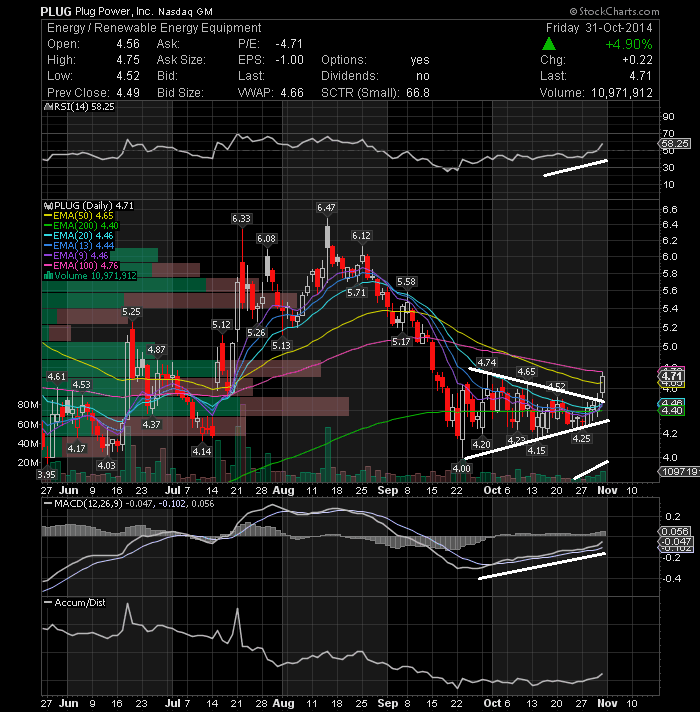Click Energy / Renewable Energy Equipment sector text
The image size is (700, 712).
click(x=154, y=28)
